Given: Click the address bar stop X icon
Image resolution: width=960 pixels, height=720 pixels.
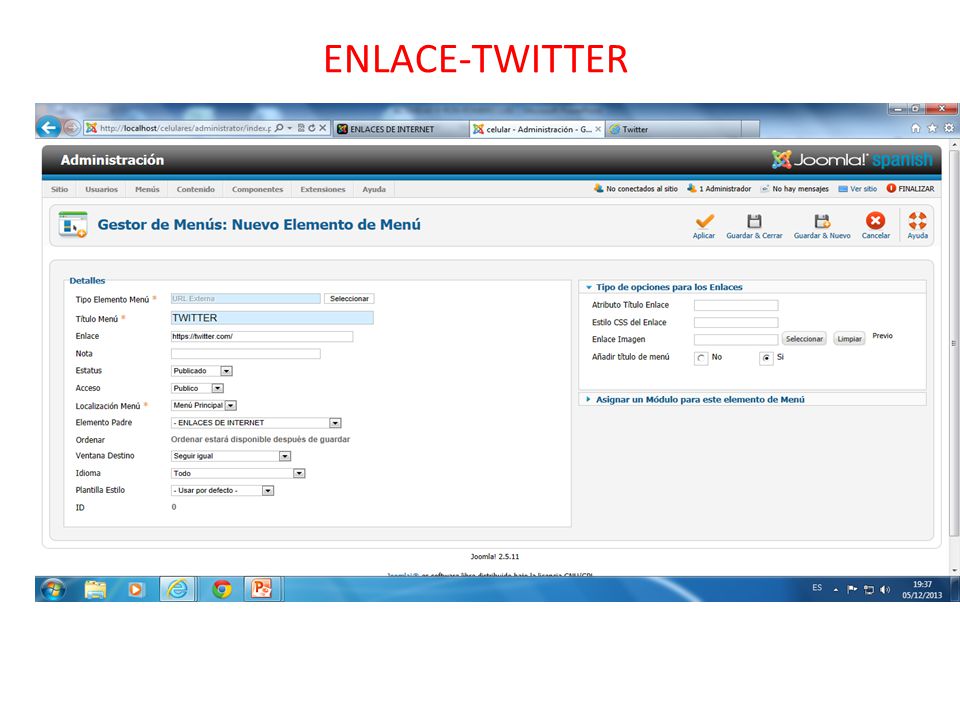Looking at the screenshot, I should coord(323,128).
